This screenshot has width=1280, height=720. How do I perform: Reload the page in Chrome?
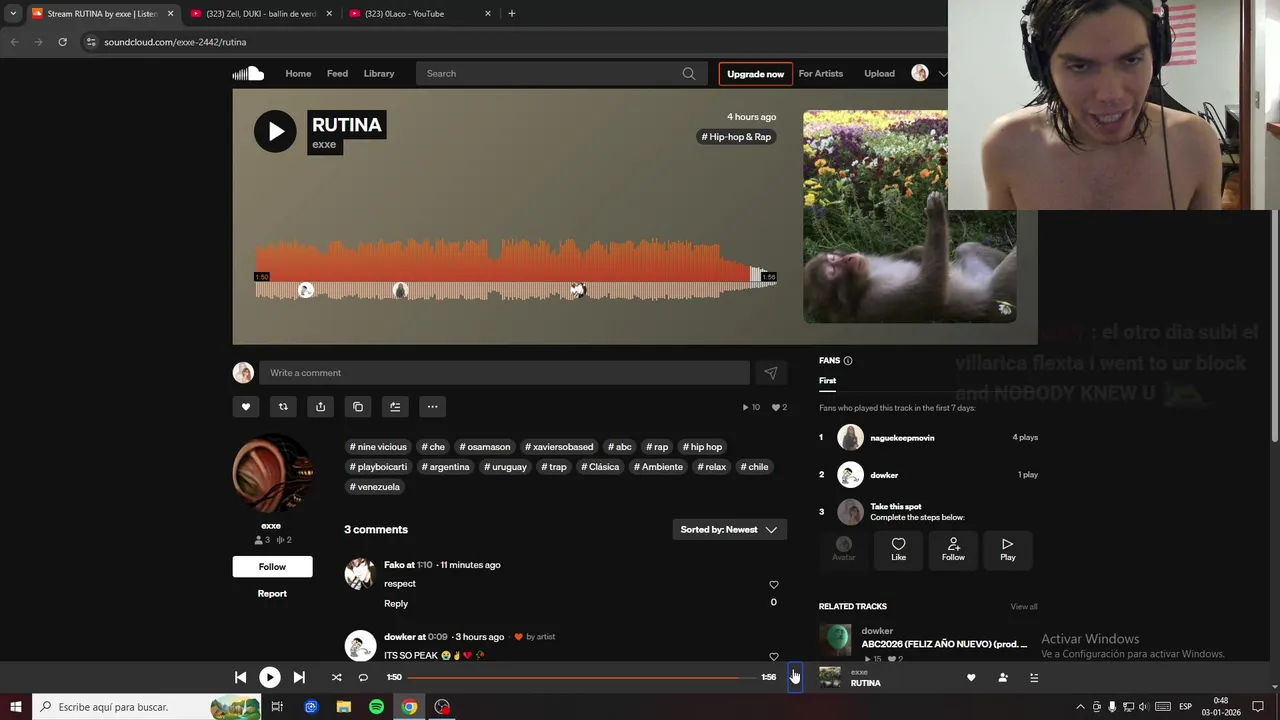click(62, 42)
